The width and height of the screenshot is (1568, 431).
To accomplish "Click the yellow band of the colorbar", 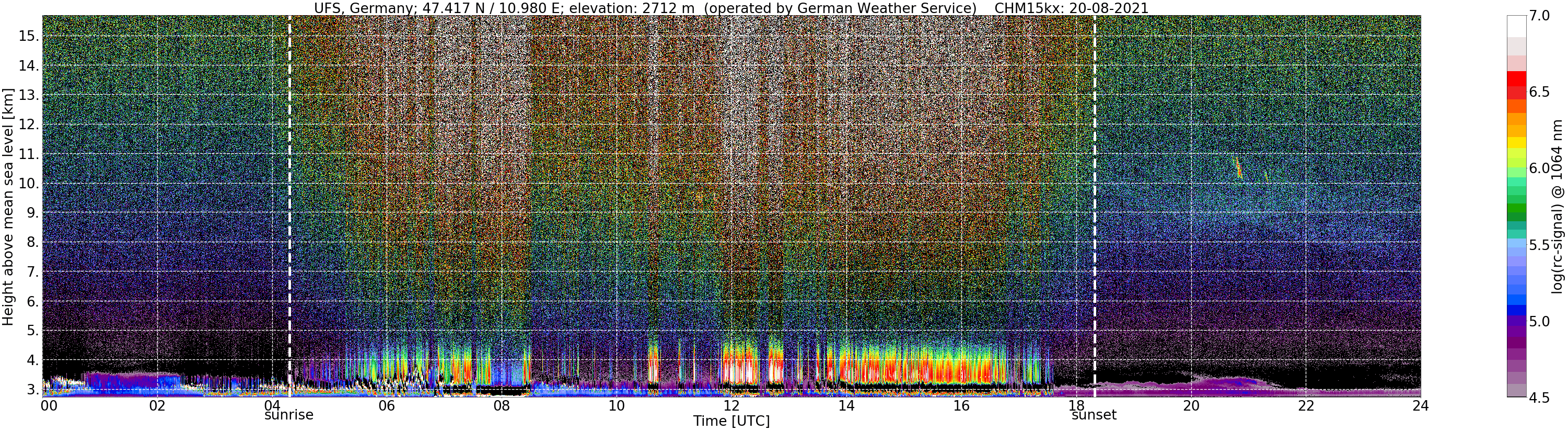I will 1516,143.
